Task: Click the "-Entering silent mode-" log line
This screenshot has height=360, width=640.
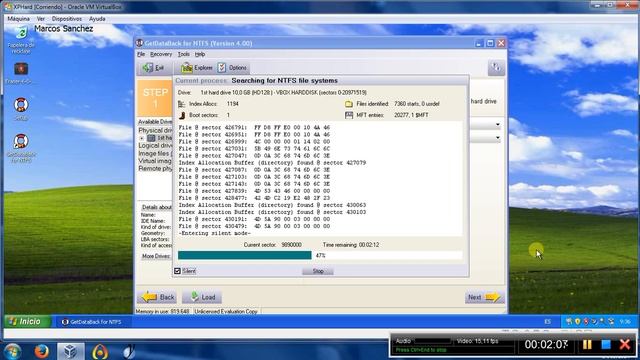Action: (215, 233)
